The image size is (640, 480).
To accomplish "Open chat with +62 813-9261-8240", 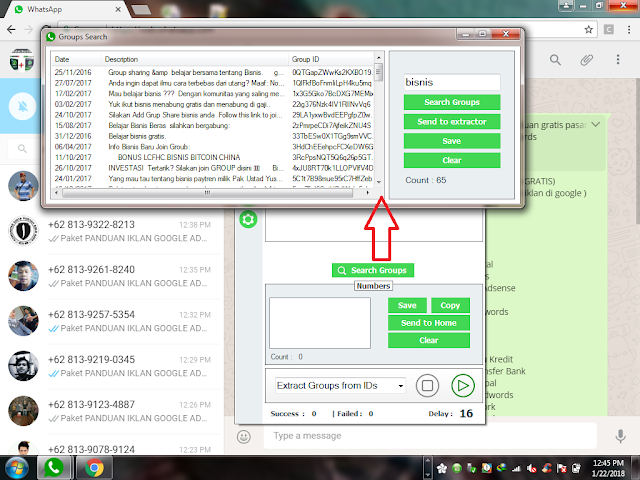I will click(112, 276).
